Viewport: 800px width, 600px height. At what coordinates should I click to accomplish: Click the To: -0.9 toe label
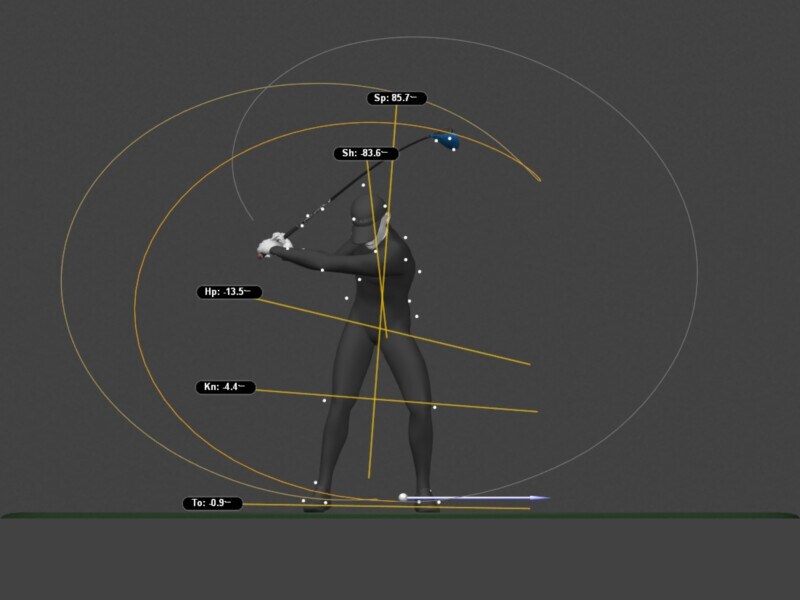point(212,503)
